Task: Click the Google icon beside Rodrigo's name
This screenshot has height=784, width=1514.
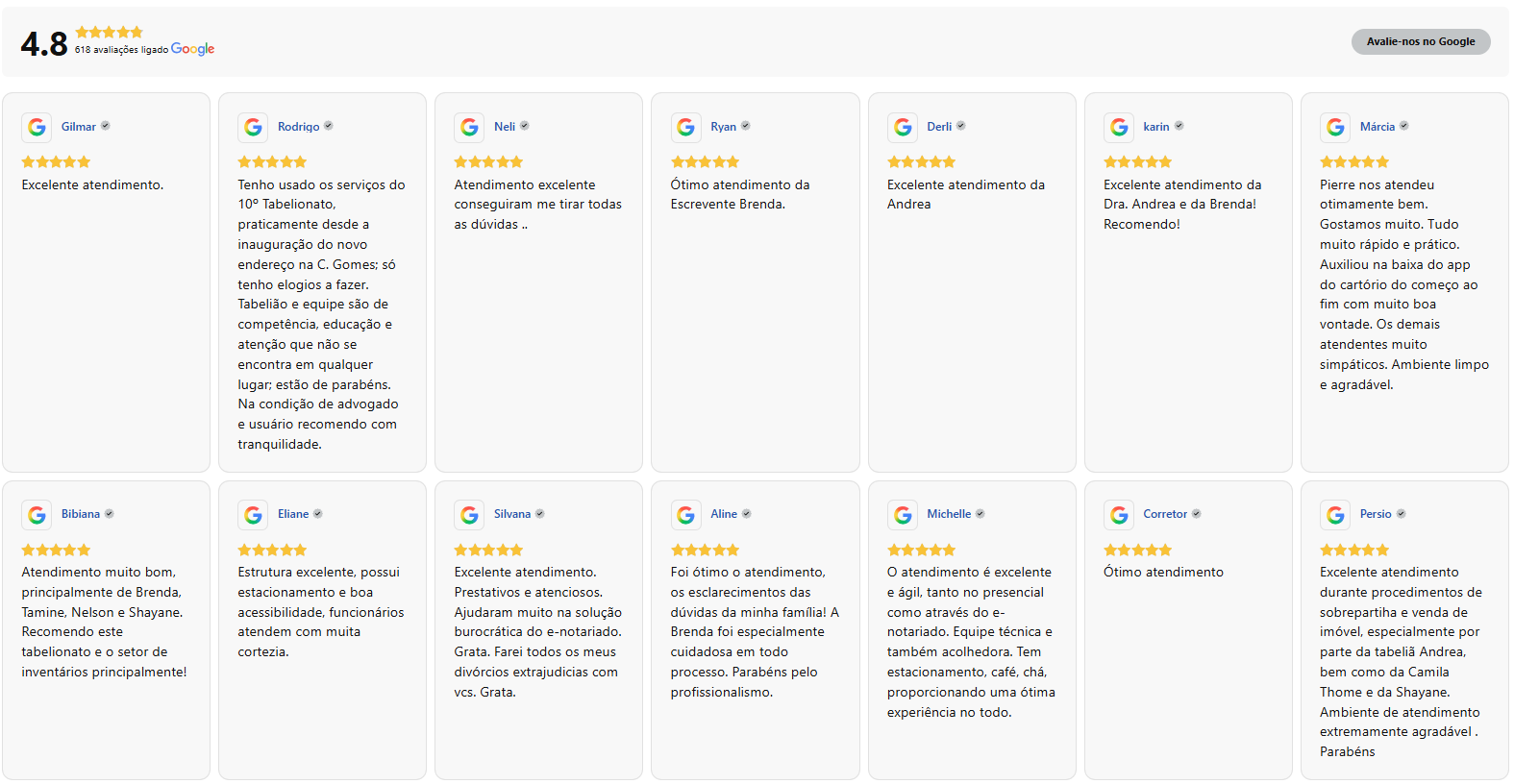Action: (x=253, y=127)
